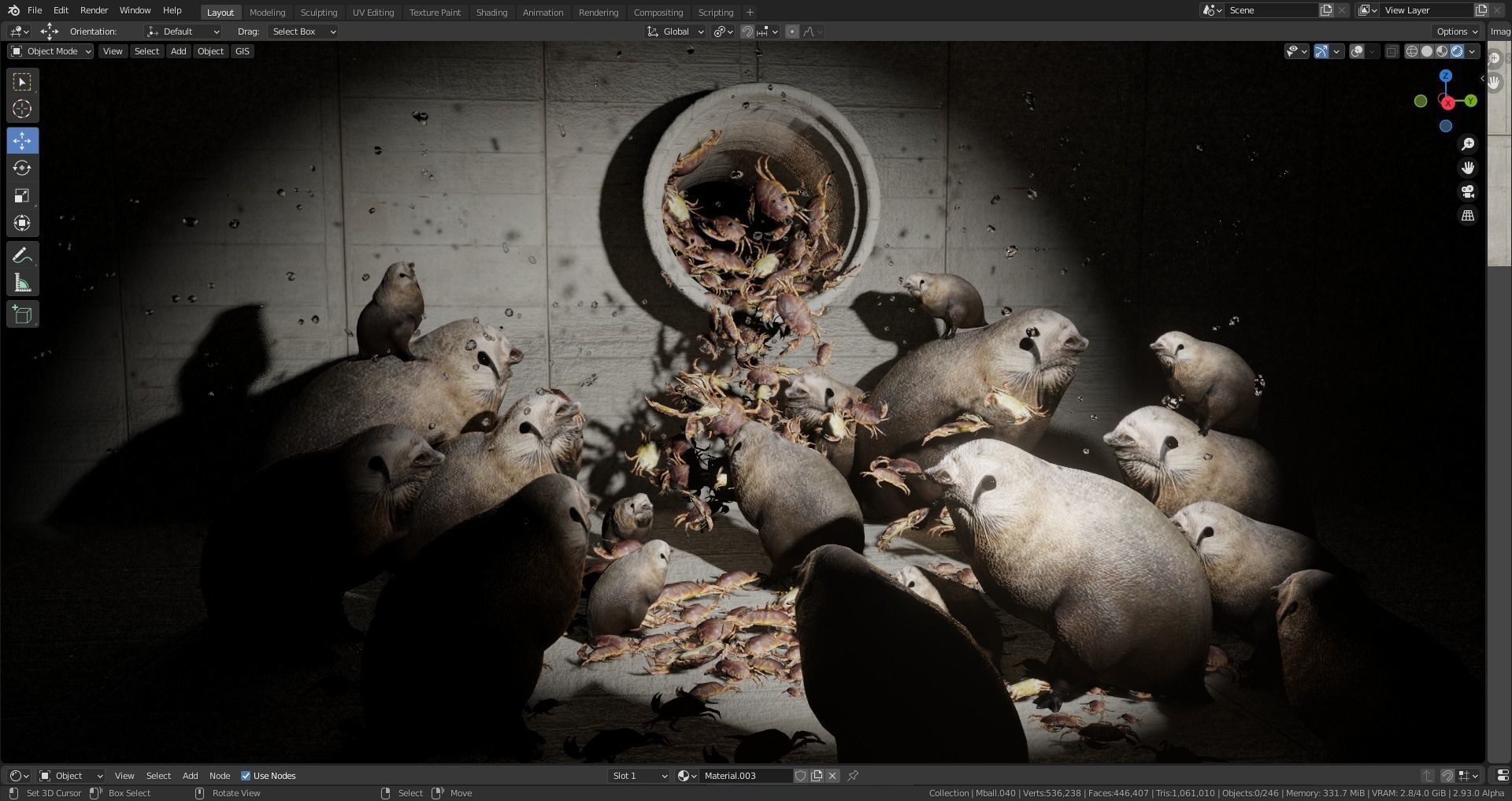Open the viewport Add menu
Image resolution: width=1512 pixels, height=801 pixels.
(179, 51)
